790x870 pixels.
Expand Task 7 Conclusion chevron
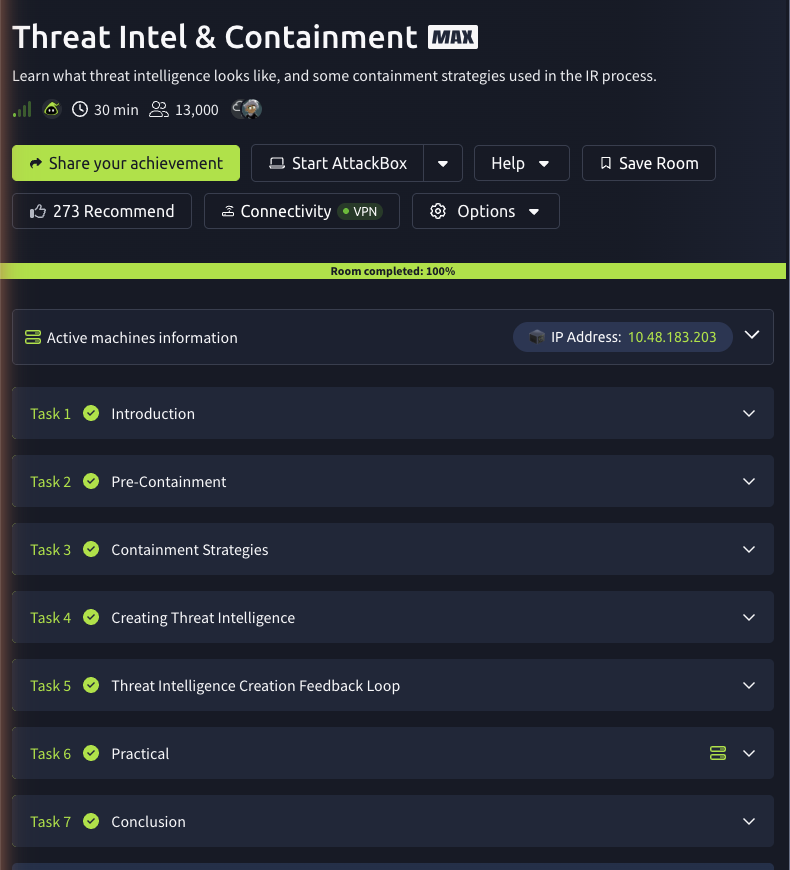(x=749, y=821)
